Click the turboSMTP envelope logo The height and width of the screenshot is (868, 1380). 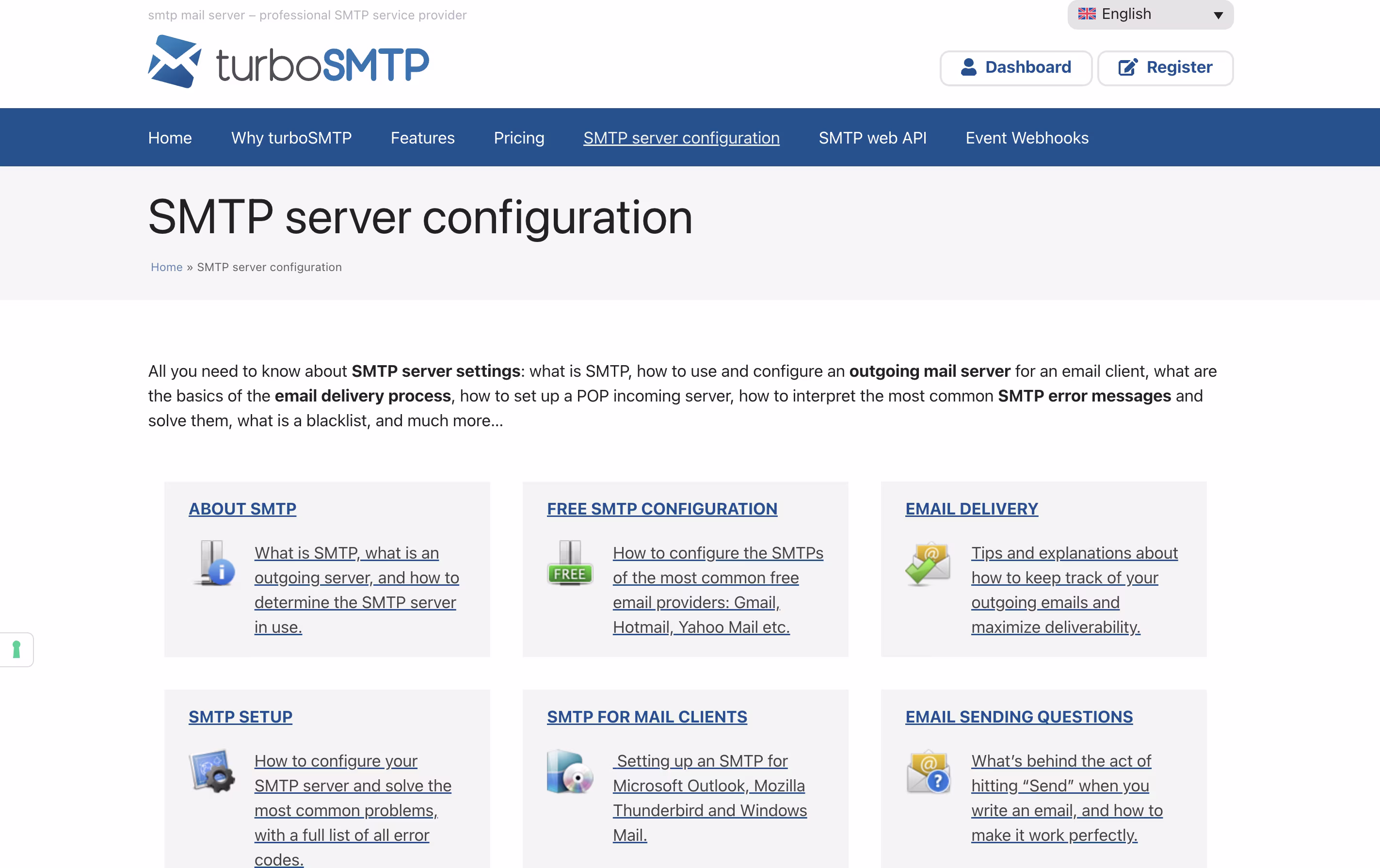pyautogui.click(x=176, y=61)
